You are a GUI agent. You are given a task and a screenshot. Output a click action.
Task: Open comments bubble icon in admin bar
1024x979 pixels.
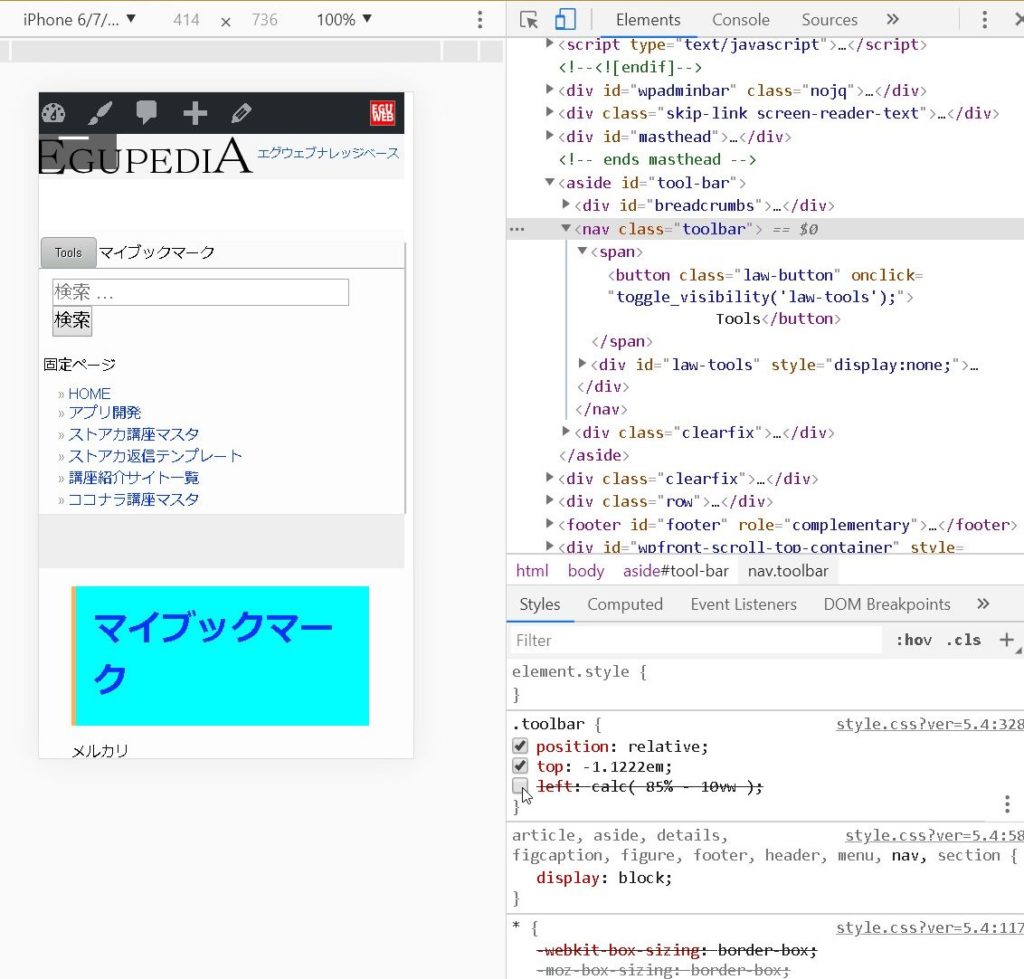147,113
